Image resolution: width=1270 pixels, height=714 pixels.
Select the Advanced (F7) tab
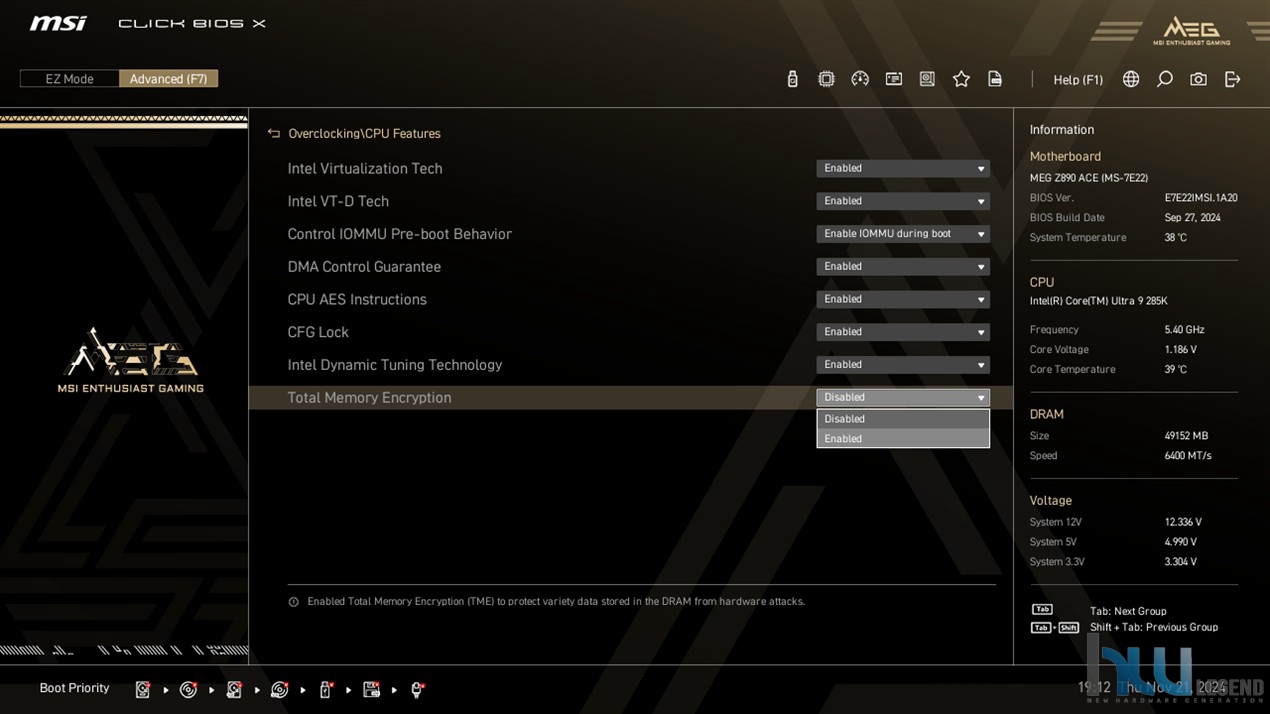(168, 79)
